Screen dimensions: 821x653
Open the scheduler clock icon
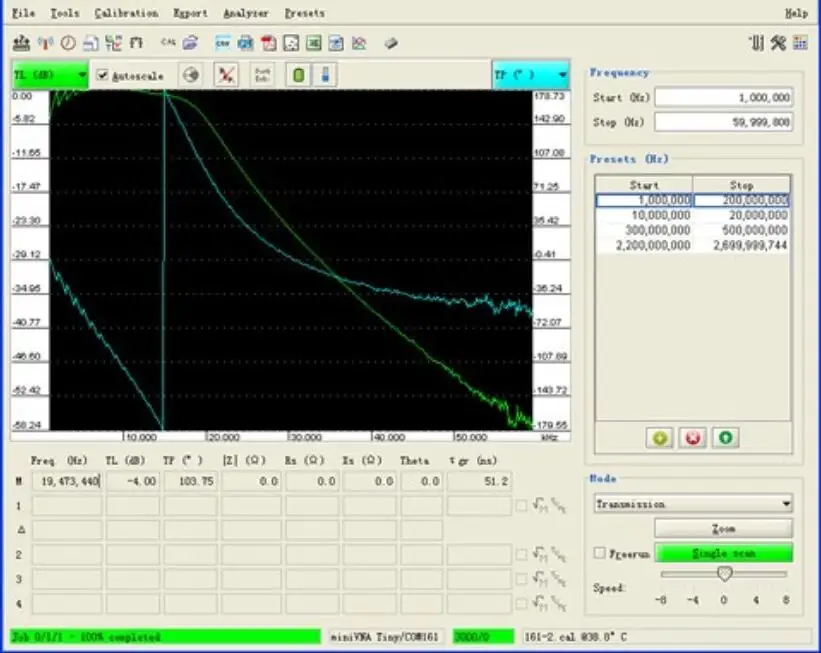point(68,43)
